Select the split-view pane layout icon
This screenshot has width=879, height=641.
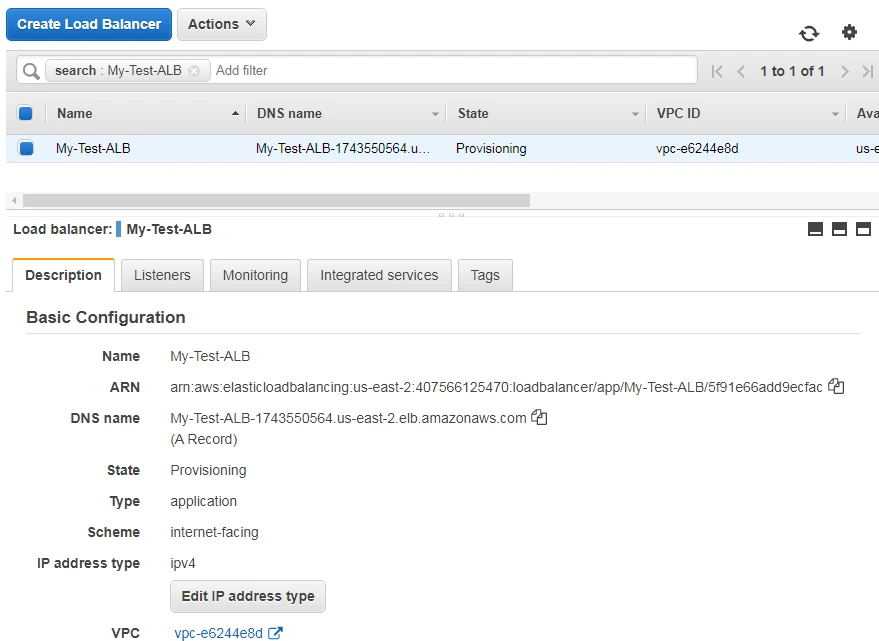(839, 228)
